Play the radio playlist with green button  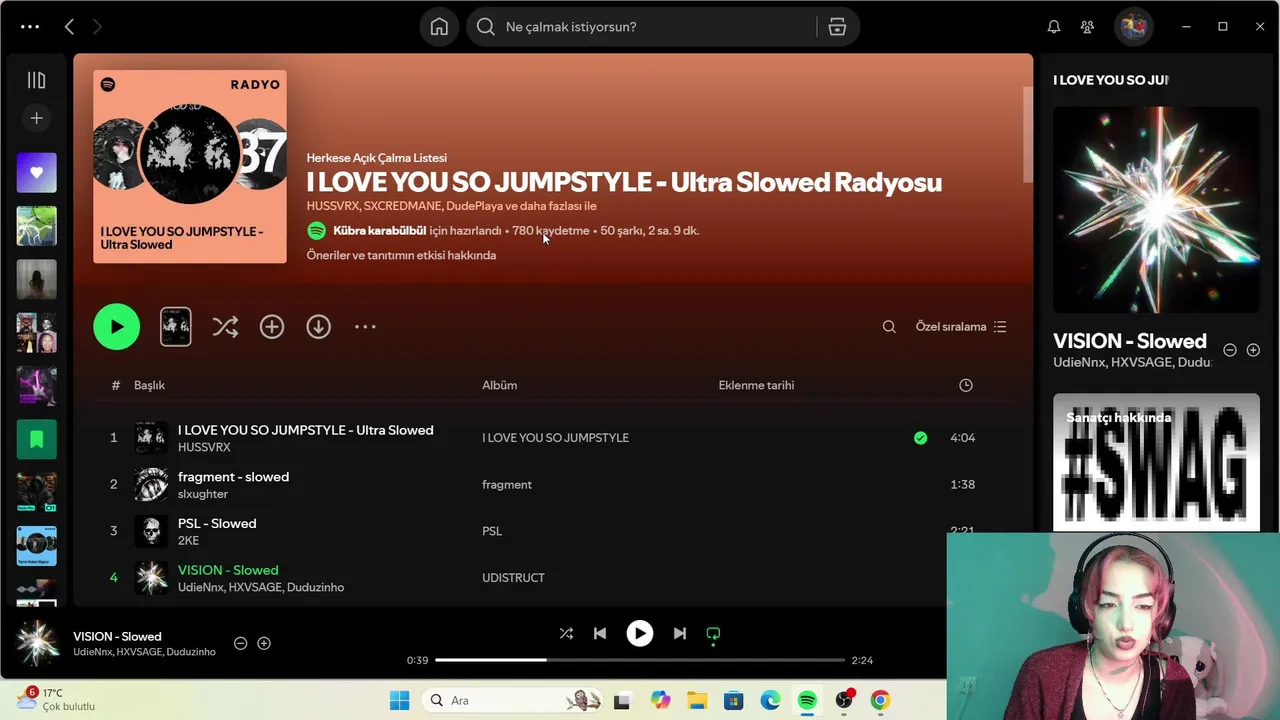pos(117,327)
